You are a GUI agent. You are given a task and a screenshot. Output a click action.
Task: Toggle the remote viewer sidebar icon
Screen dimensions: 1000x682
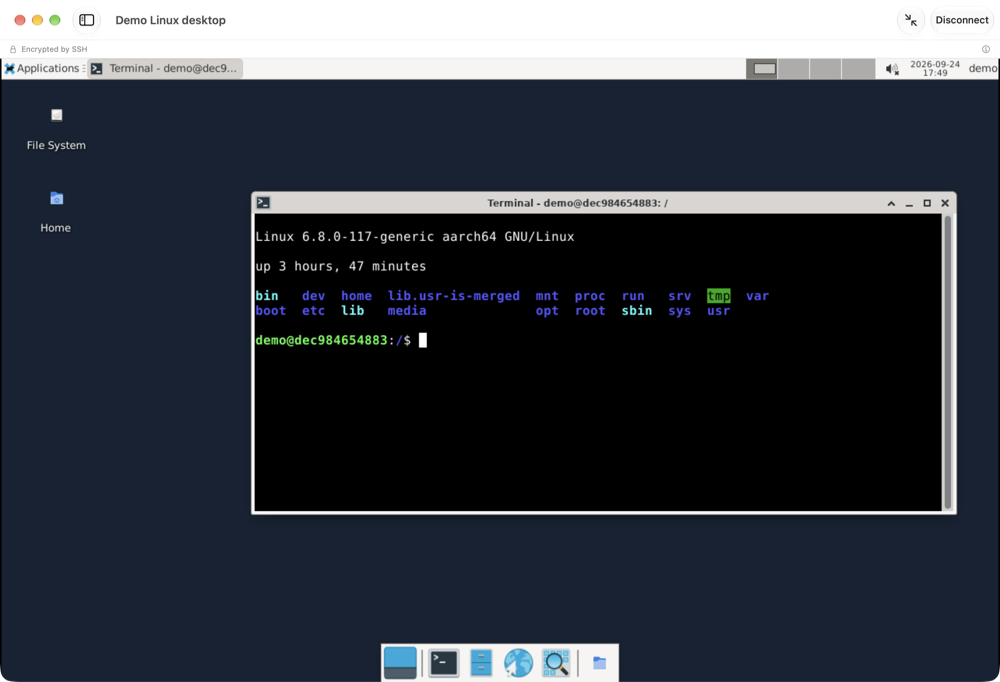click(87, 20)
